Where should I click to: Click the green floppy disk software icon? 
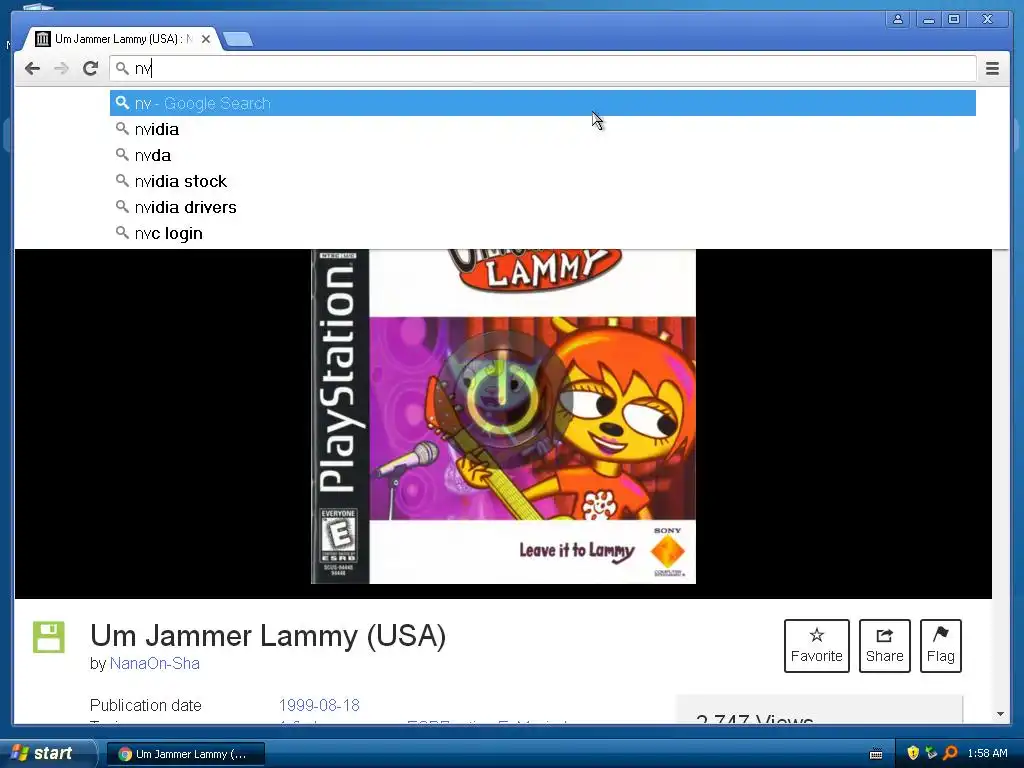[49, 637]
